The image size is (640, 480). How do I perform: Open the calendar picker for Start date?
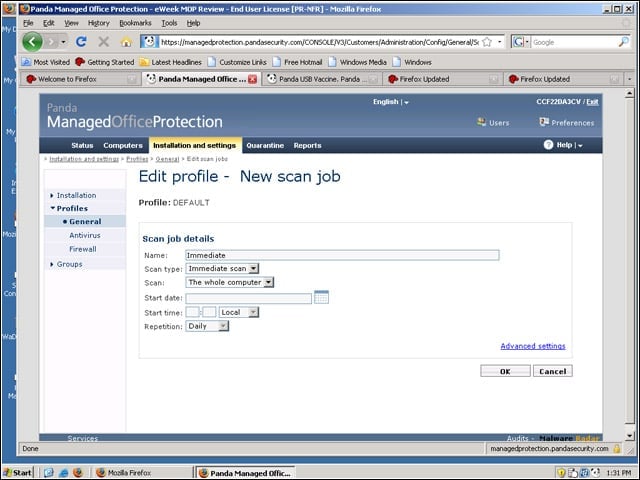point(321,297)
